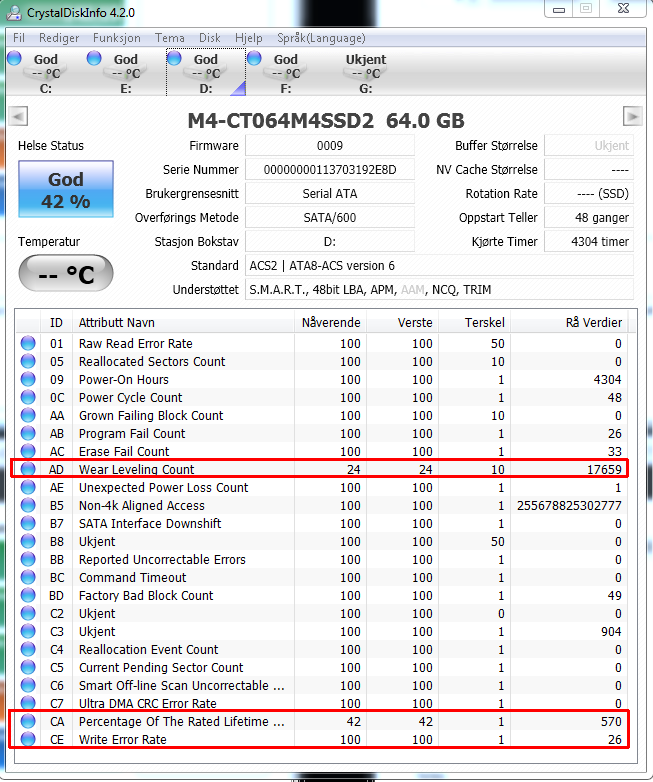Open the Rediger menu
Image resolution: width=653 pixels, height=782 pixels.
click(x=59, y=38)
